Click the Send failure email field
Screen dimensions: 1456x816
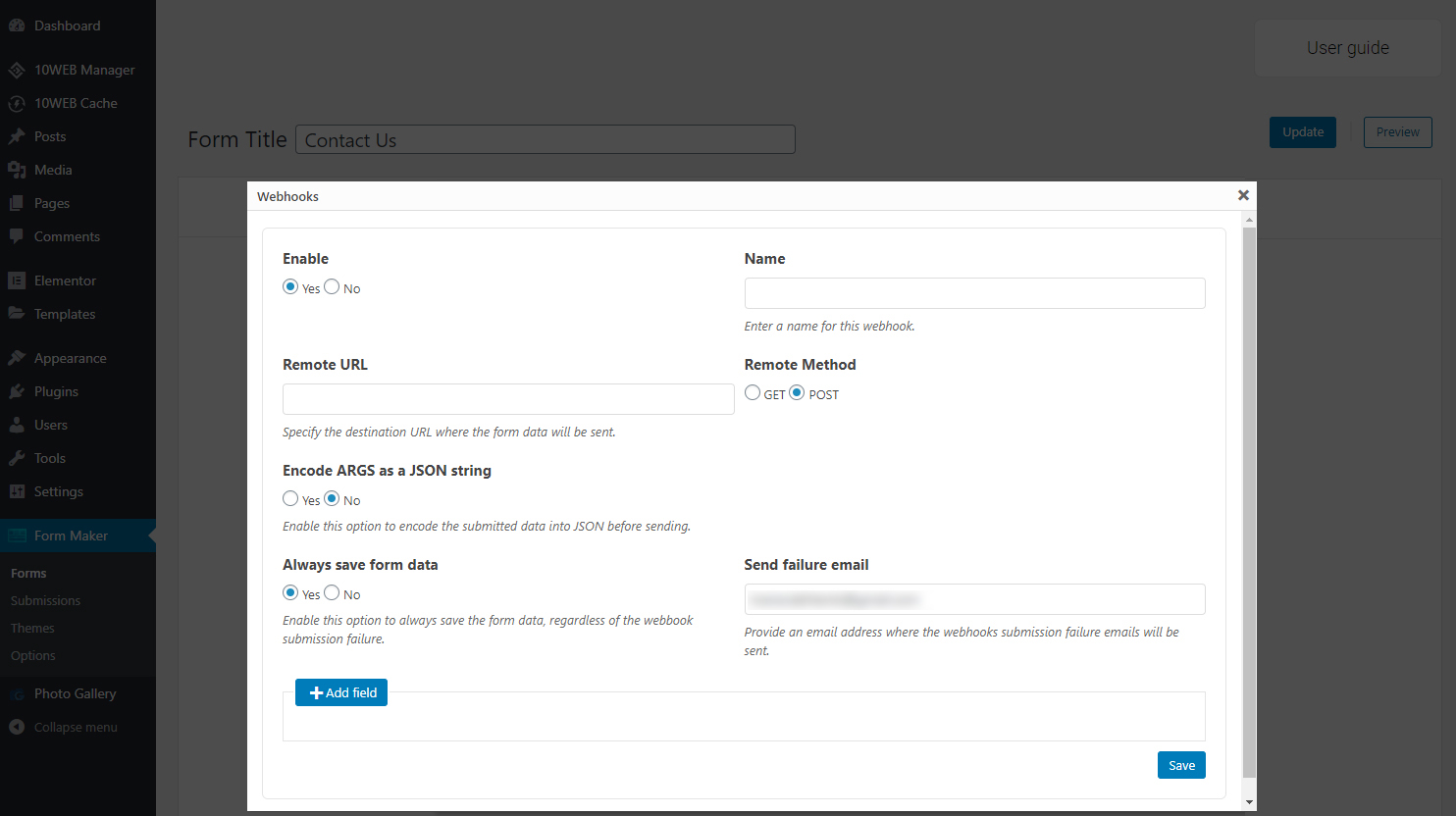coord(974,599)
